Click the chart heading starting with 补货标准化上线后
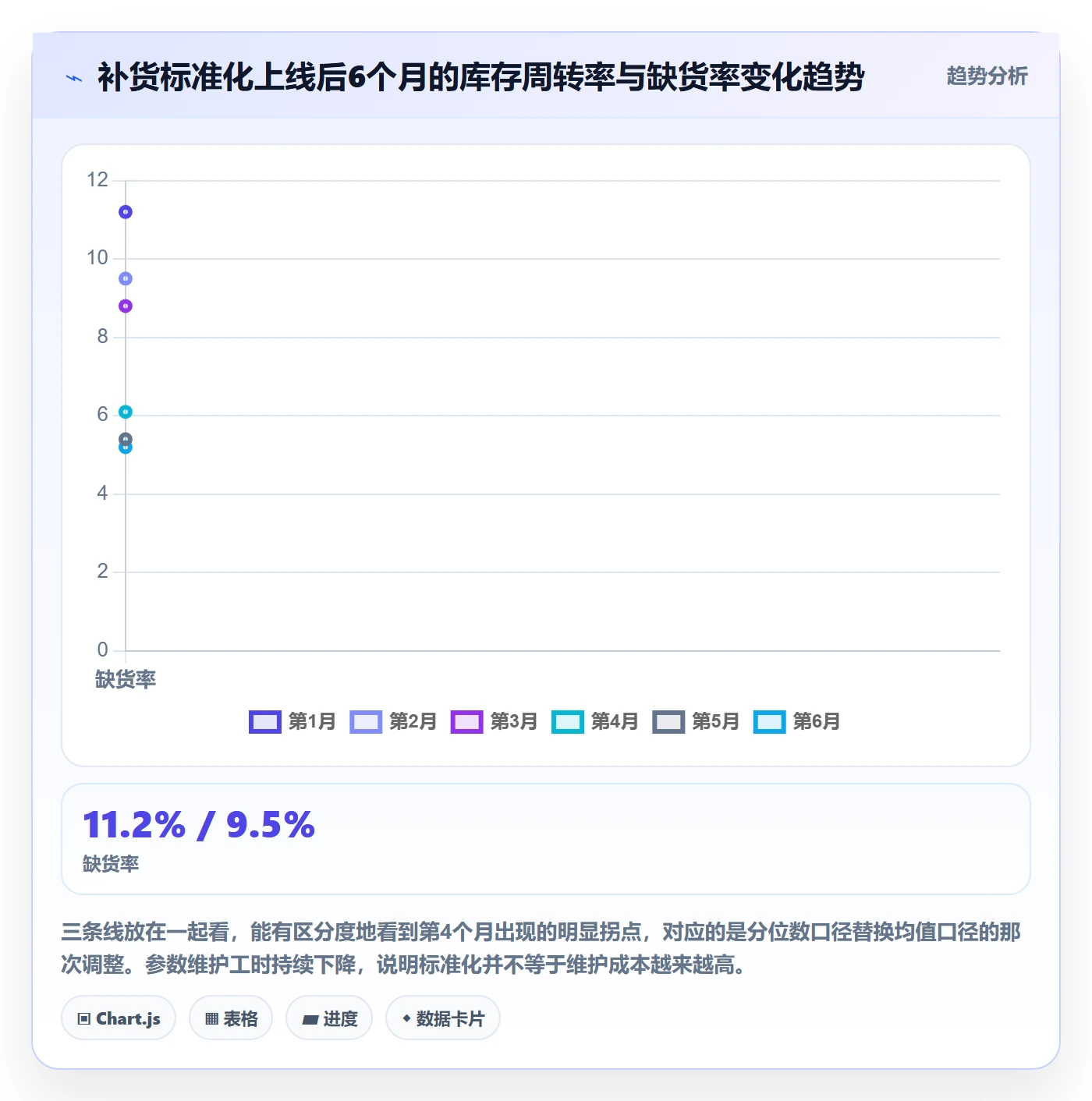Viewport: 1092px width, 1101px height. tap(480, 77)
